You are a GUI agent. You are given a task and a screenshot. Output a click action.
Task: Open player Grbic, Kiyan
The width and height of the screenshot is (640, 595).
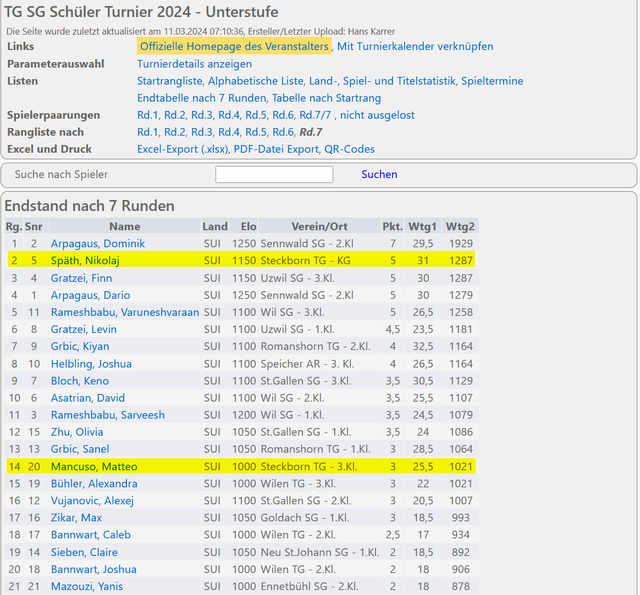(x=80, y=346)
